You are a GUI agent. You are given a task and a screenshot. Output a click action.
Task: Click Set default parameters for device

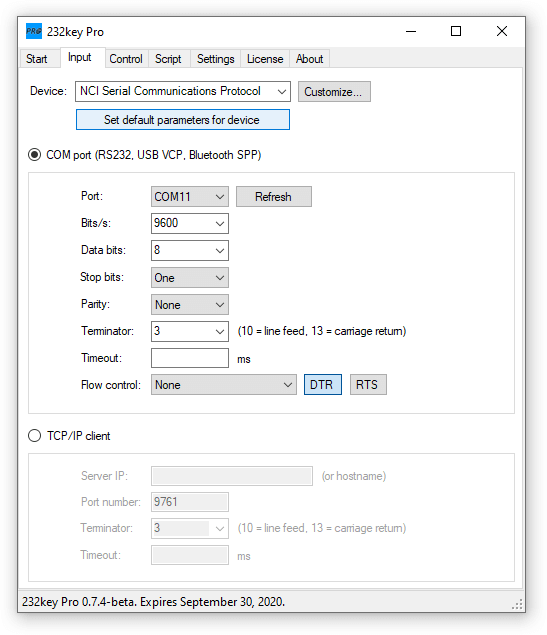click(183, 119)
